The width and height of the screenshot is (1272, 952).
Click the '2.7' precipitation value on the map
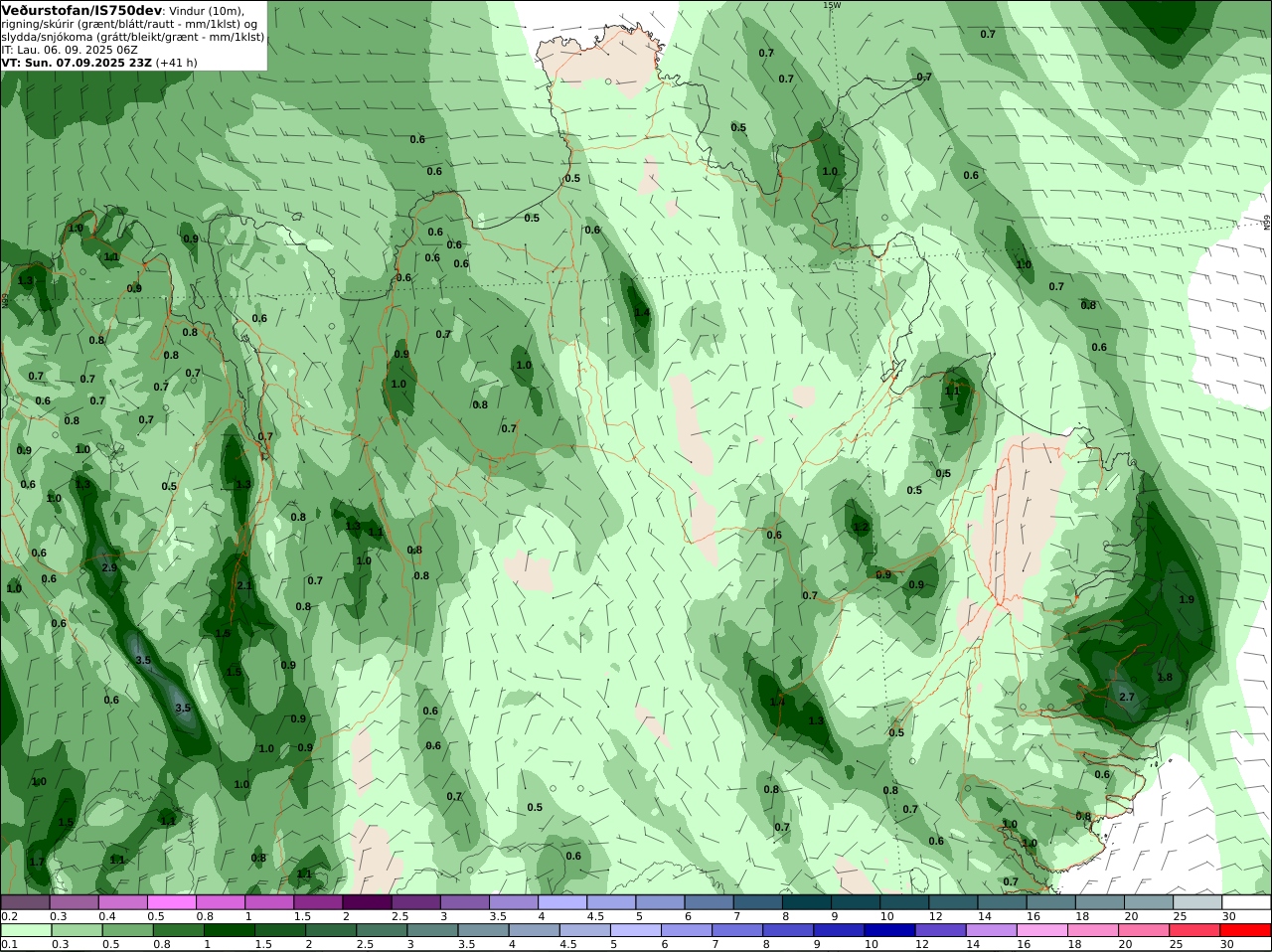pos(1127,697)
